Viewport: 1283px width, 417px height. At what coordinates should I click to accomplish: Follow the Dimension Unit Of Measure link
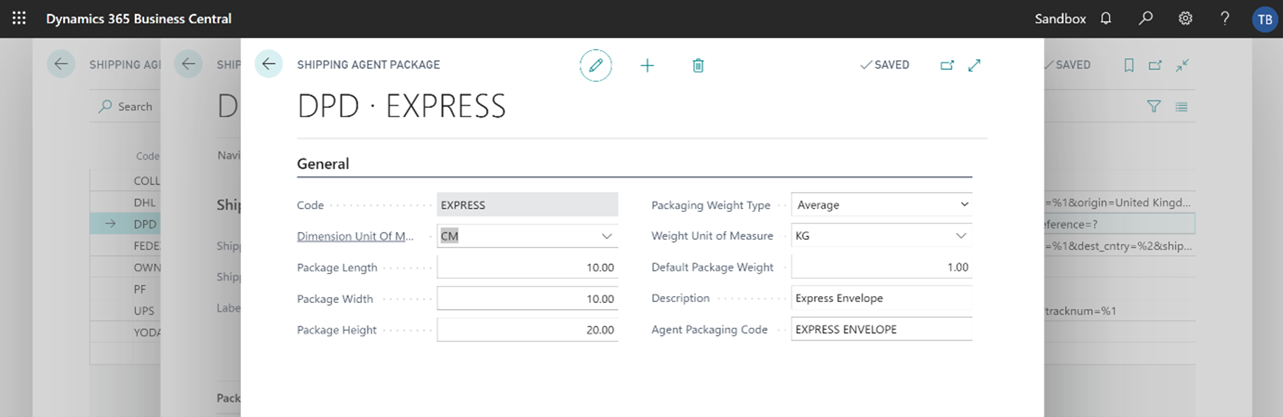pos(353,236)
